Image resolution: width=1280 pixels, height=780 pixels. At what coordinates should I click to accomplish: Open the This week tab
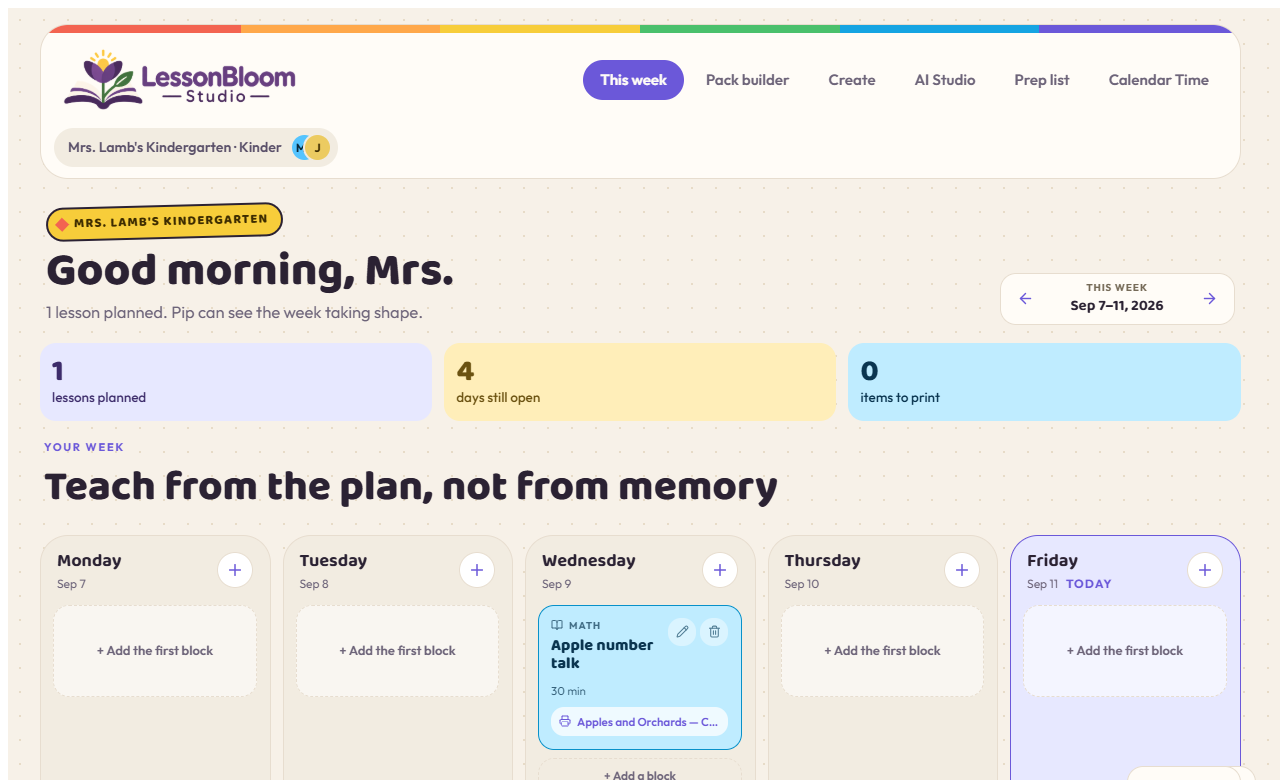[x=633, y=80]
